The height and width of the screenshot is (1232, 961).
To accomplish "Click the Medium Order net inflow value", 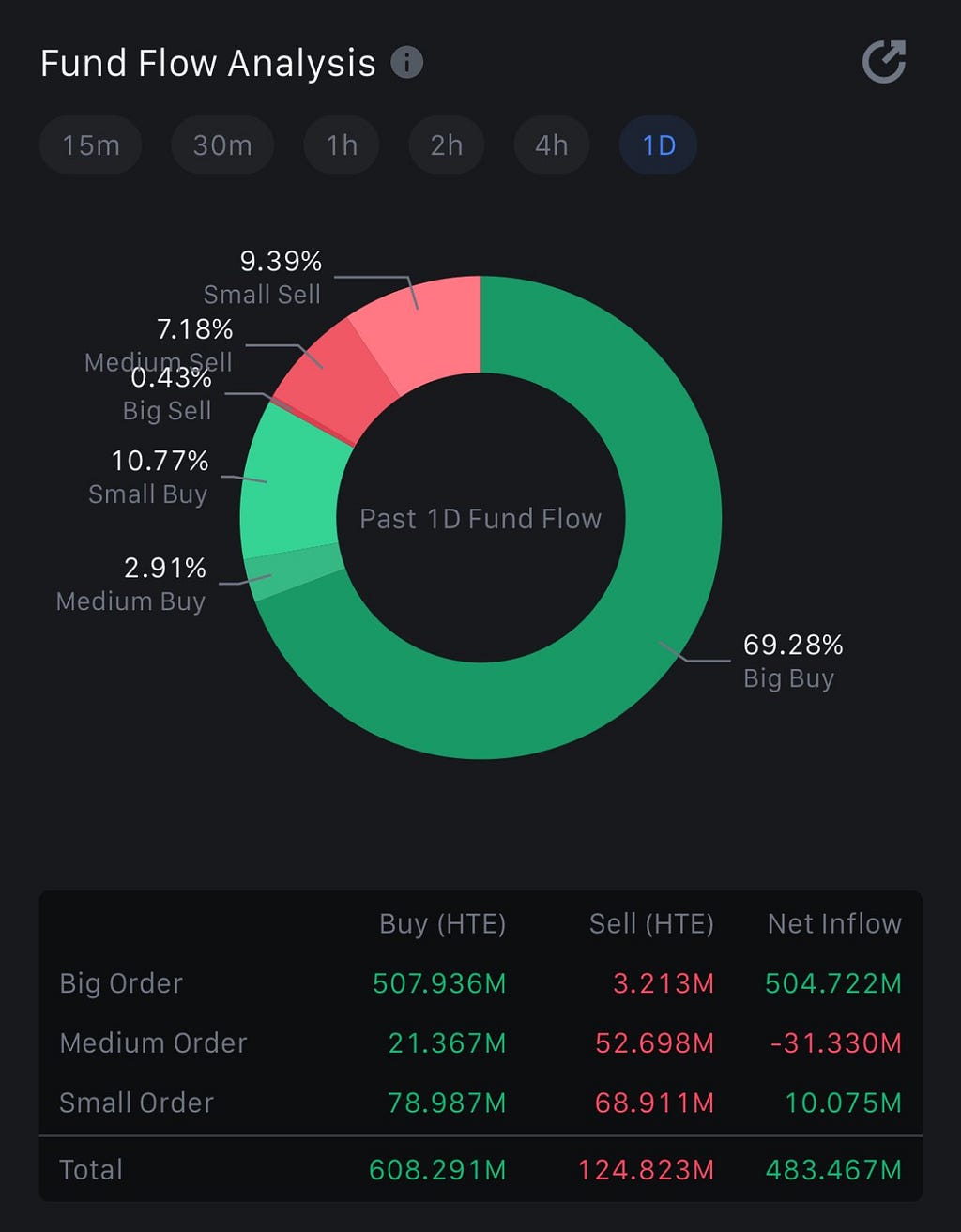I will [x=835, y=1042].
